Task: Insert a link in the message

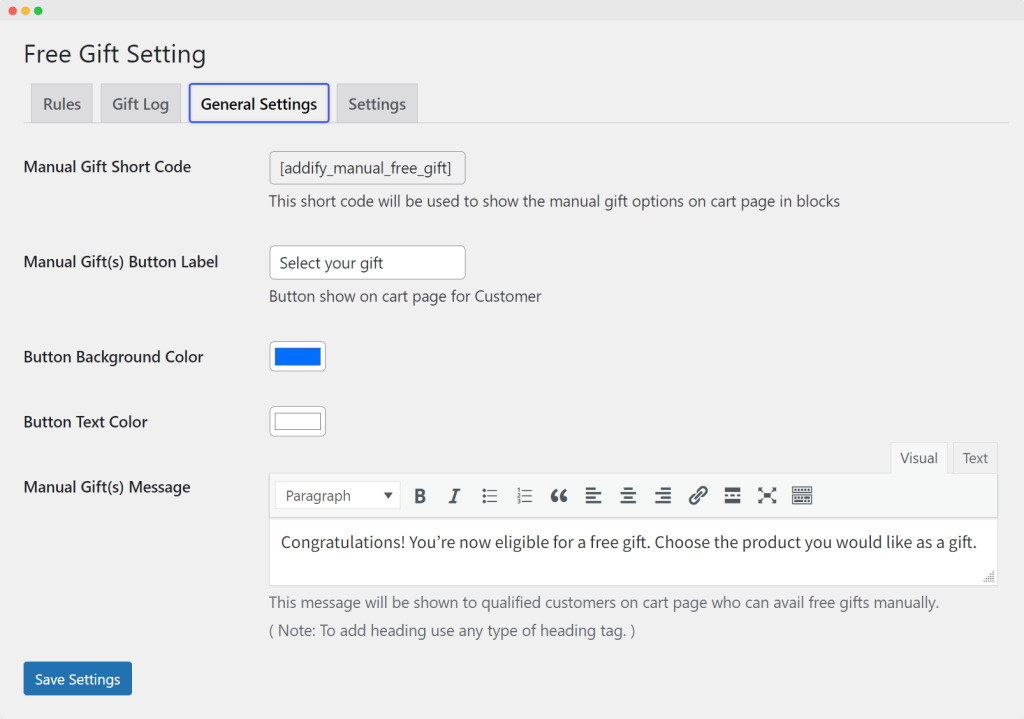Action: pos(698,496)
